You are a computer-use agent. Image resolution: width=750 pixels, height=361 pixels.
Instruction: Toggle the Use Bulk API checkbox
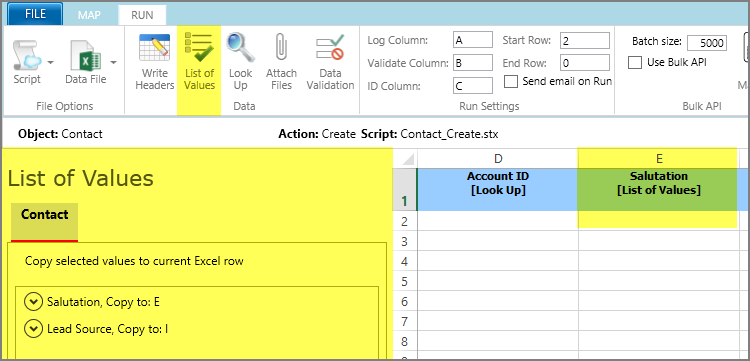635,63
